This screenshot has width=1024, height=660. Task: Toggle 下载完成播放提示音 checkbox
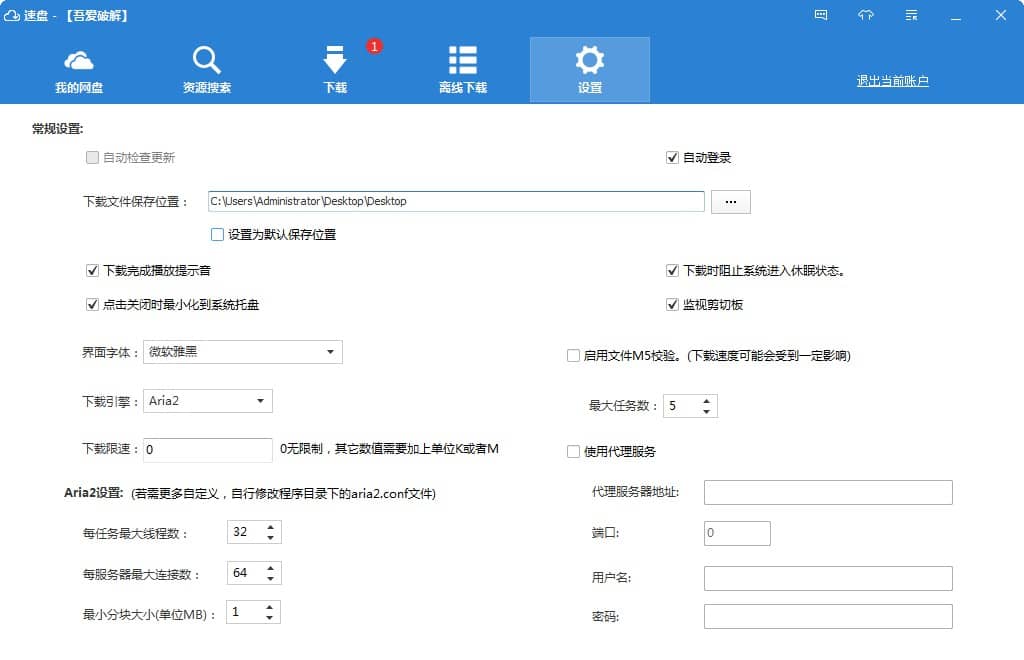pyautogui.click(x=92, y=270)
